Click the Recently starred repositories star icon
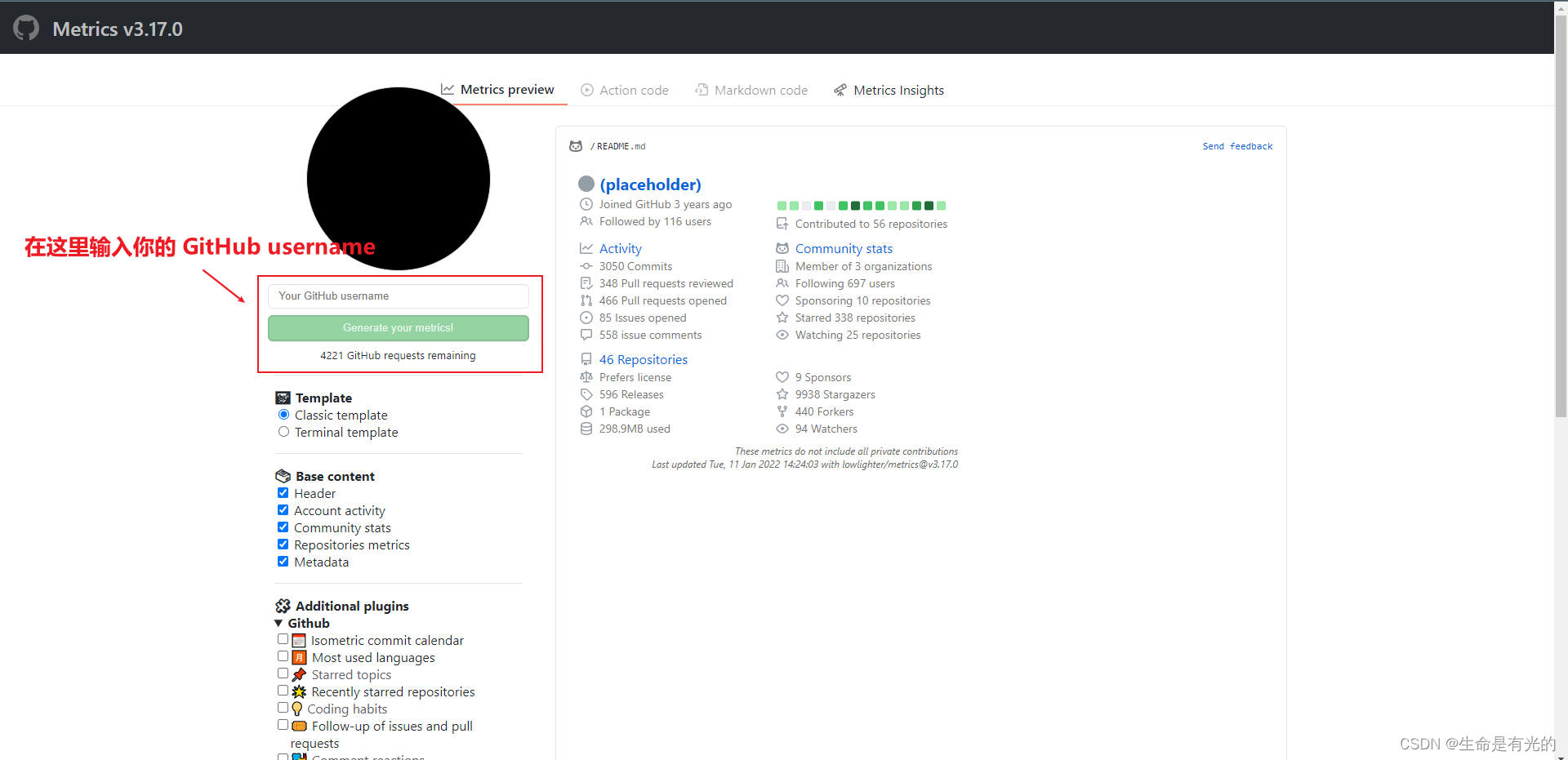The width and height of the screenshot is (1568, 760). pos(299,692)
